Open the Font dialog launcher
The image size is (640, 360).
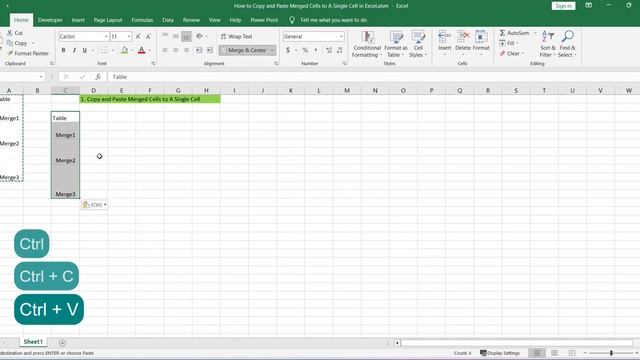pos(153,64)
